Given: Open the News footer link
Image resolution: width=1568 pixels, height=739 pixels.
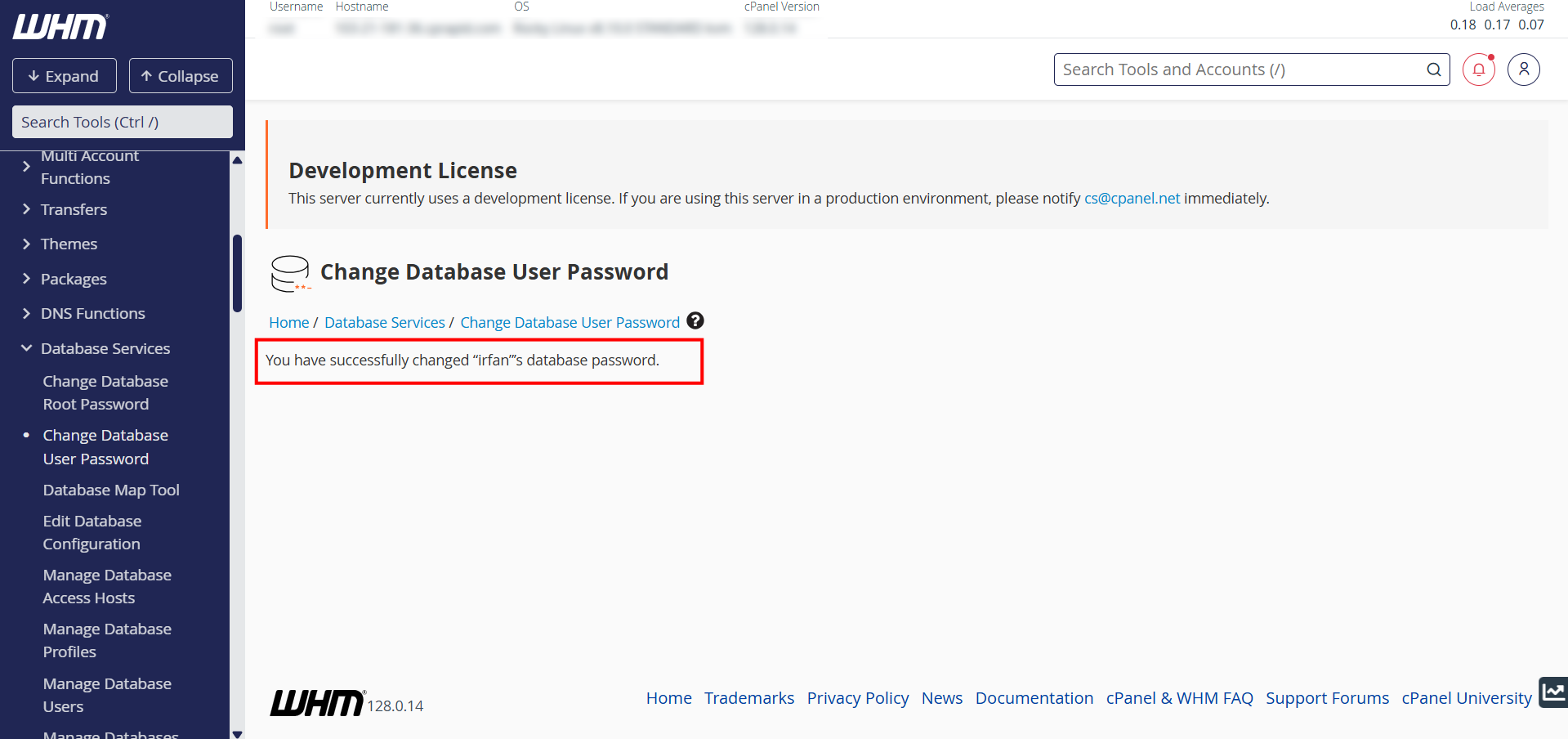Looking at the screenshot, I should pyautogui.click(x=942, y=698).
